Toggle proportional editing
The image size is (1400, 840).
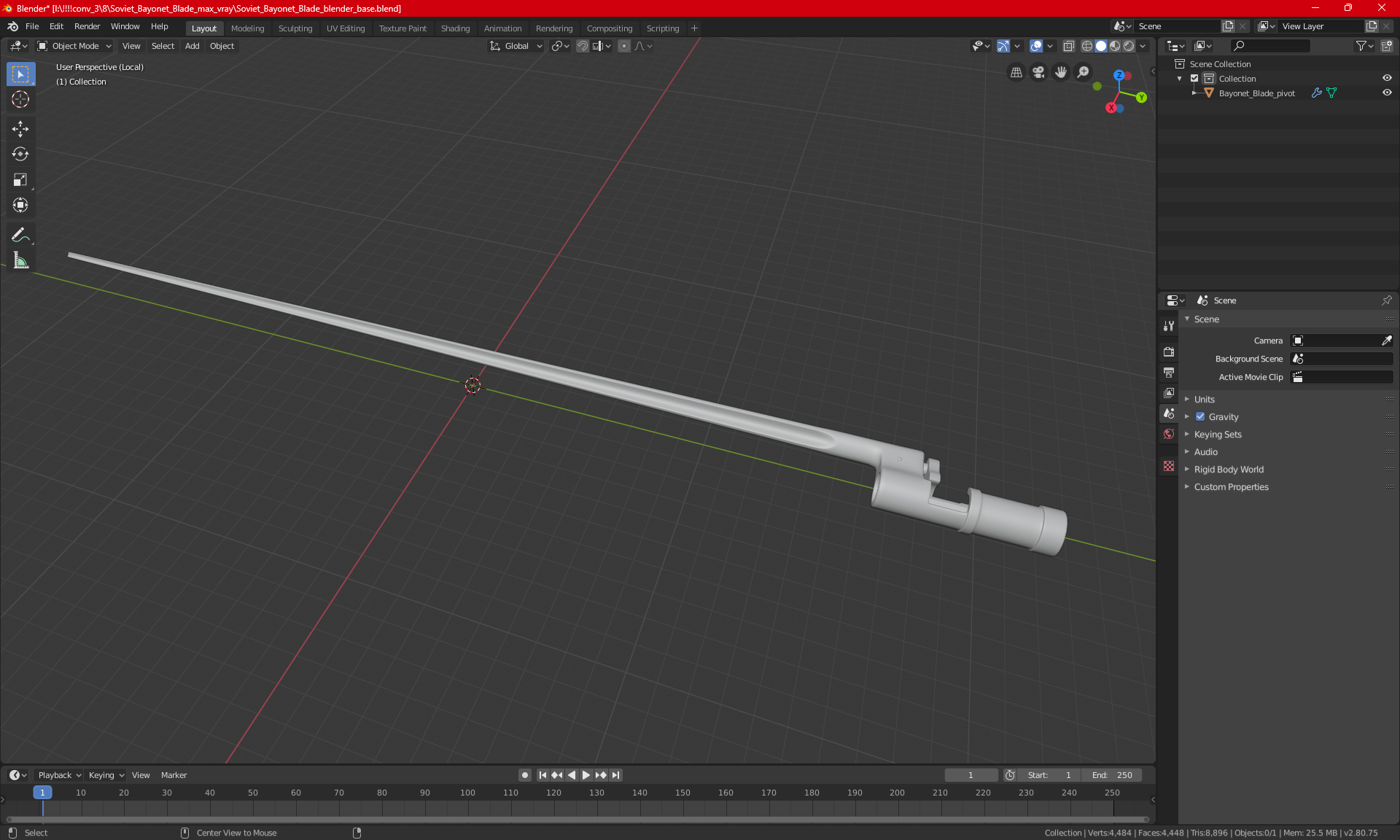pyautogui.click(x=624, y=46)
